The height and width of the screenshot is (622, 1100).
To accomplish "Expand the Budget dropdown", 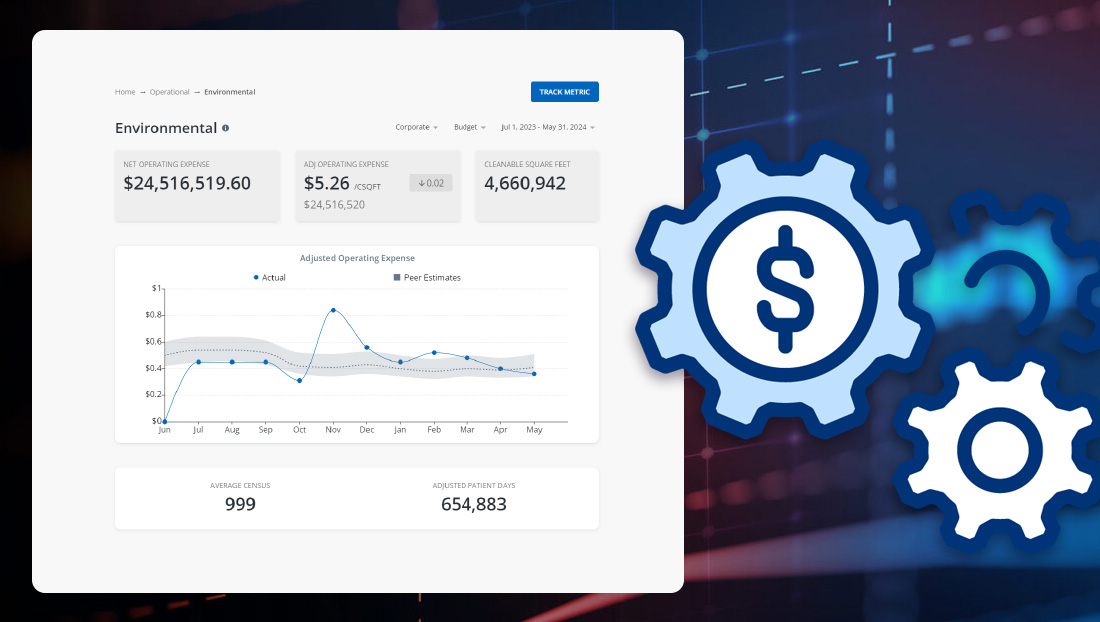I will click(x=469, y=128).
